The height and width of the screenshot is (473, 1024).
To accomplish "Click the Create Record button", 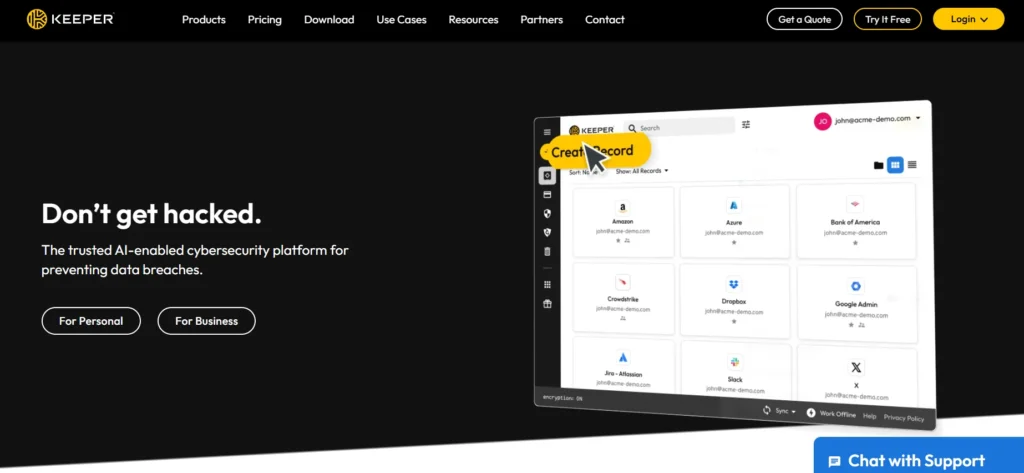I will tap(597, 151).
